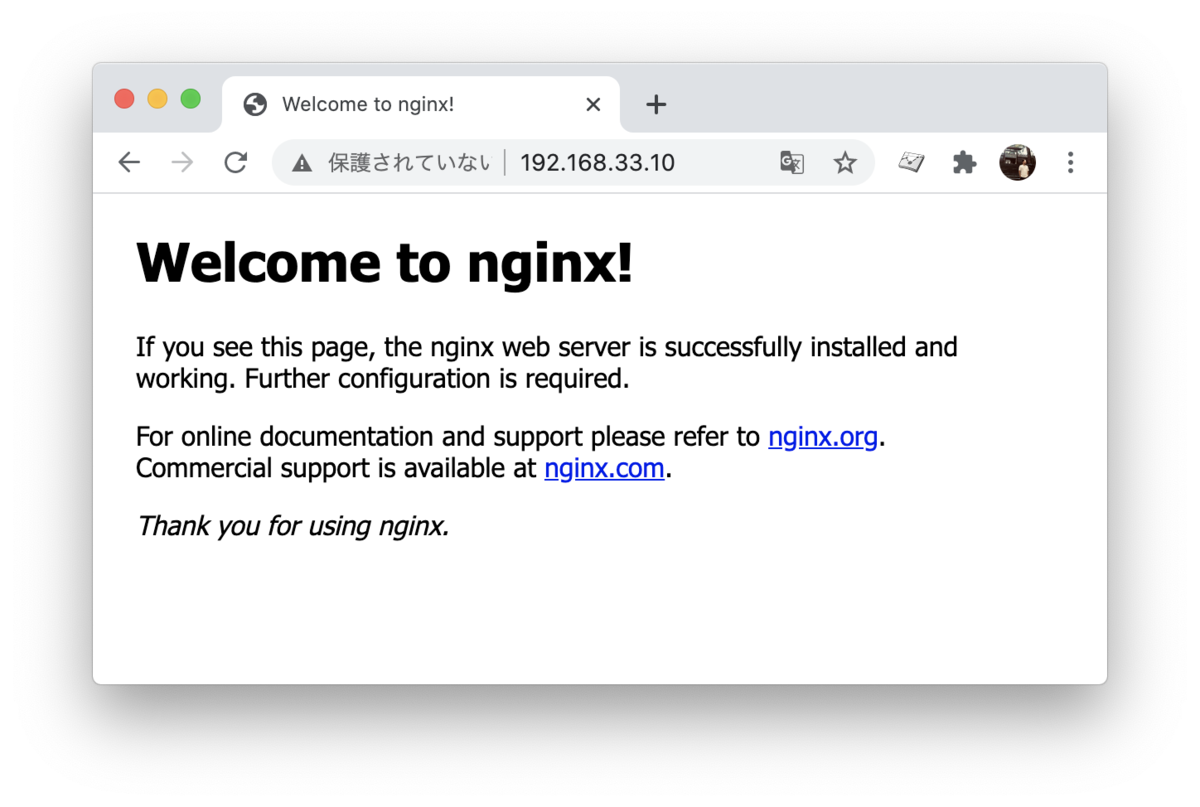Click the 保護されていない security label
The height and width of the screenshot is (807, 1200).
409,163
